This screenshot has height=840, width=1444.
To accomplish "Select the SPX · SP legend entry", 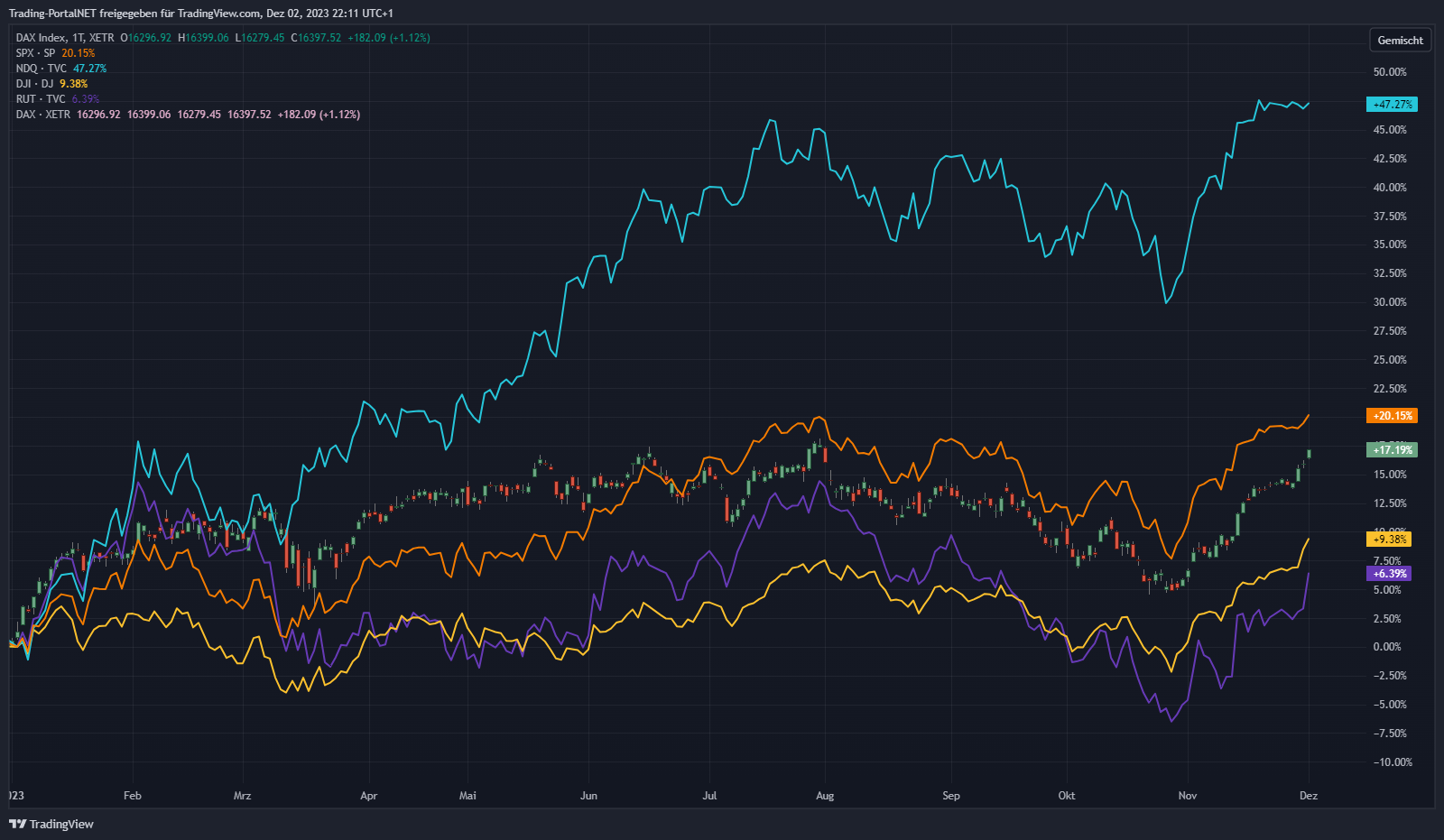I will coord(35,53).
